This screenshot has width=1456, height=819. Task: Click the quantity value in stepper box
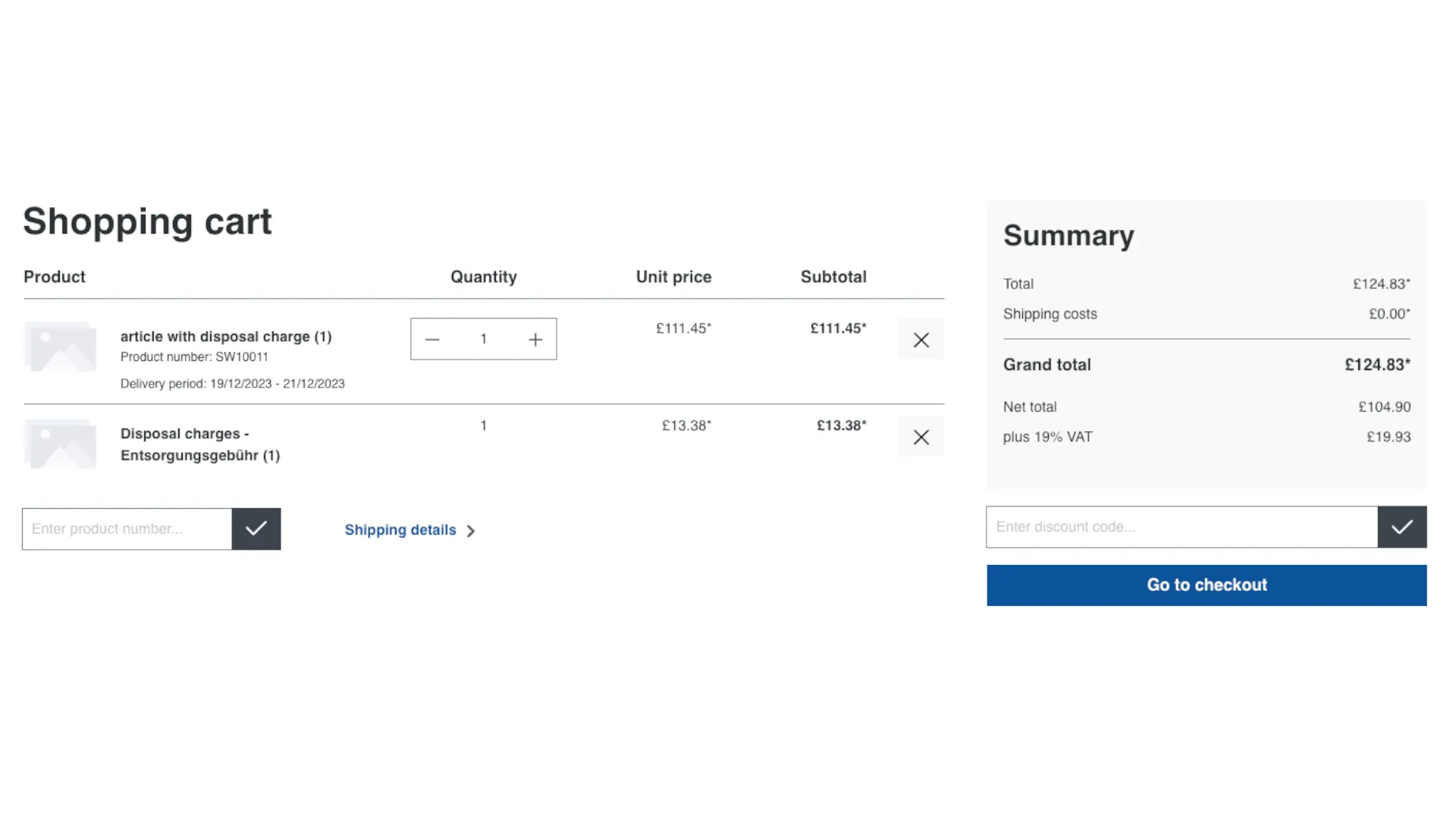tap(483, 339)
